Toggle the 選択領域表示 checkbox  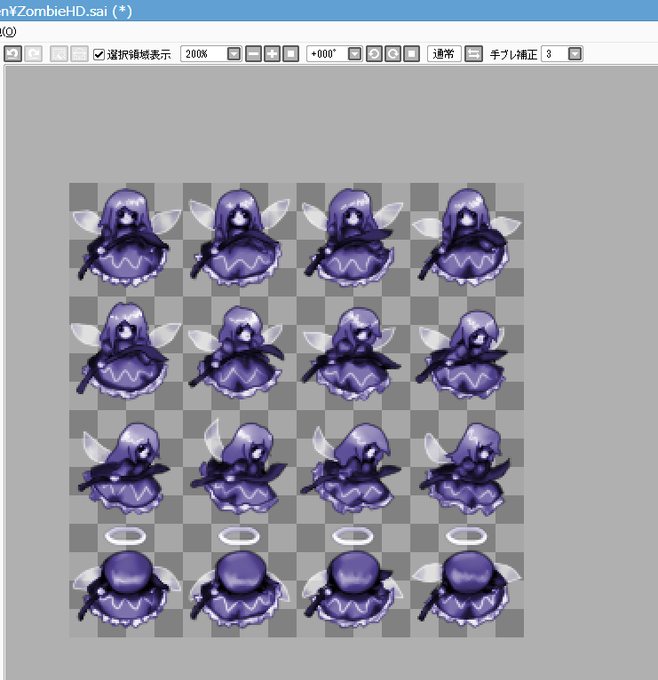click(99, 55)
